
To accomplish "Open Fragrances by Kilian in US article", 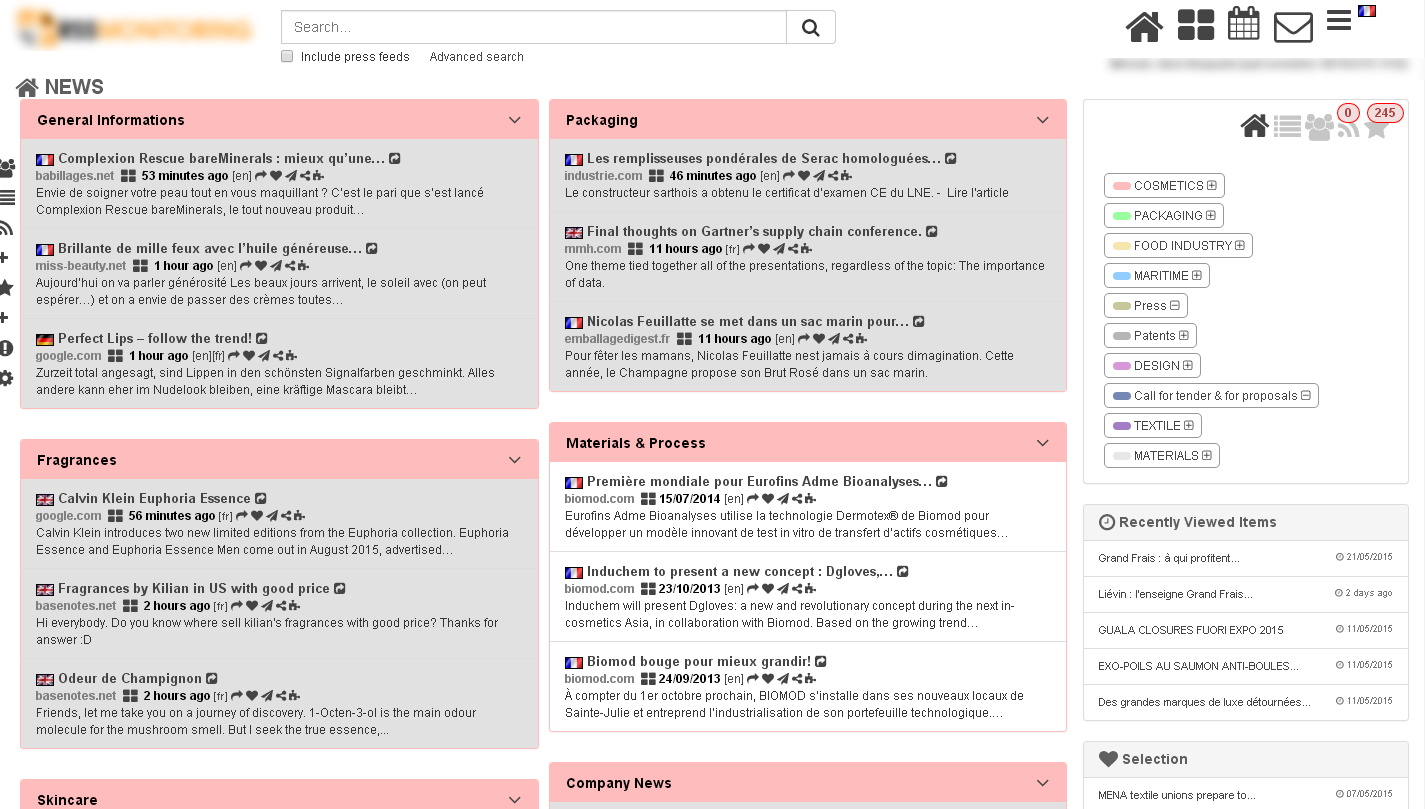I will pyautogui.click(x=193, y=588).
